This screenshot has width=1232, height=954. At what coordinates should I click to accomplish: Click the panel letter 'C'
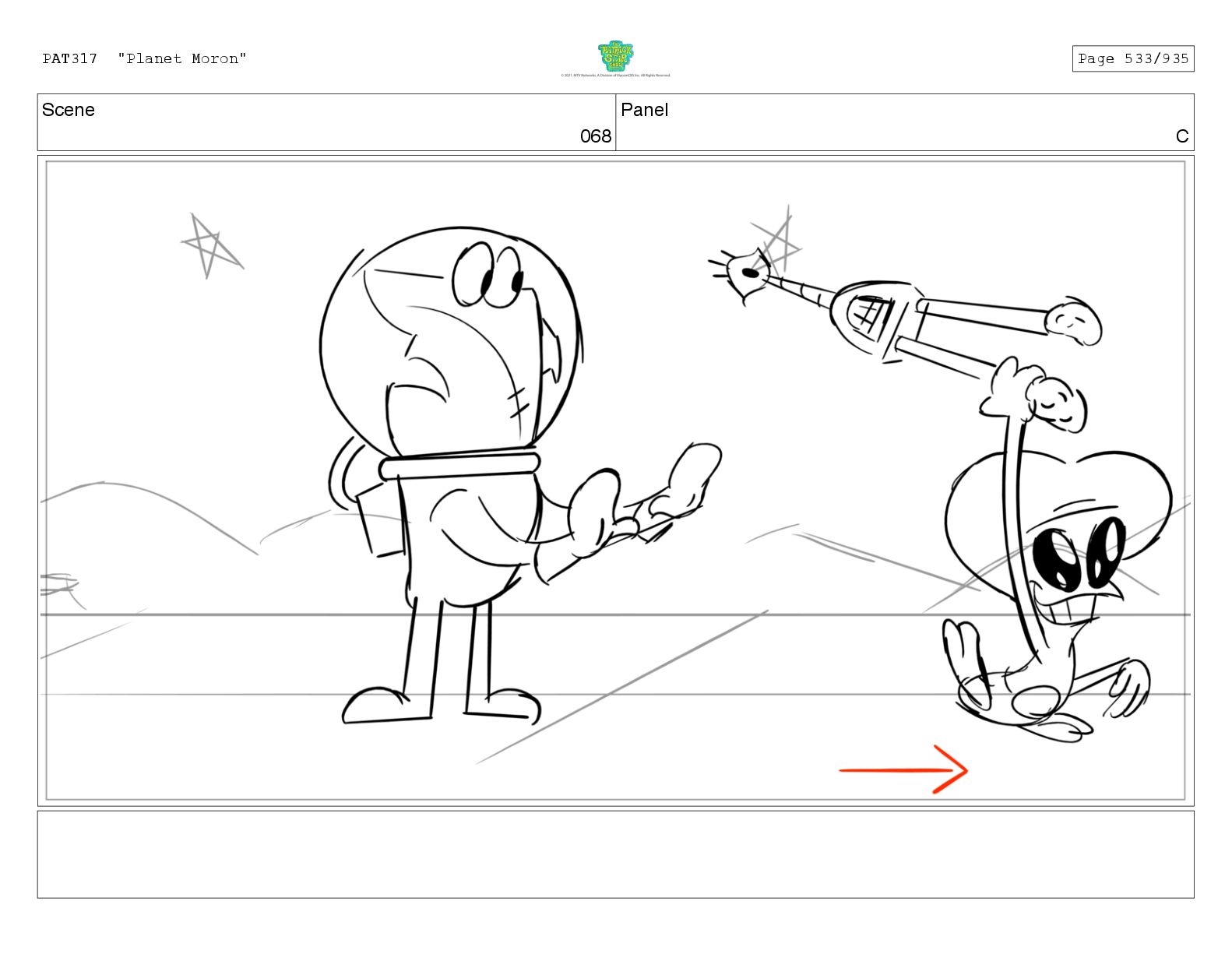[x=1182, y=136]
